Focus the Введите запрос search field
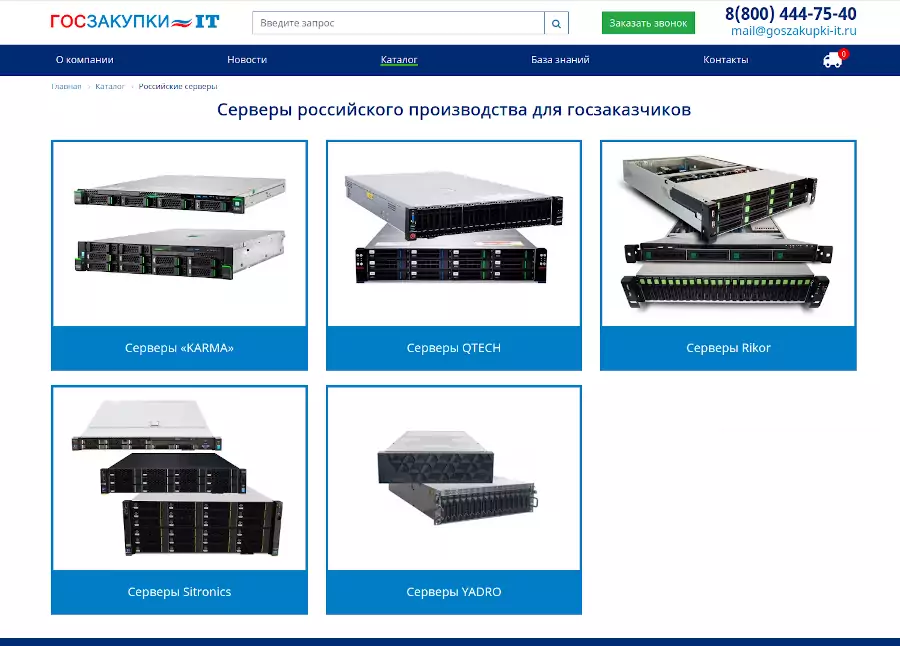Screen dimensions: 900x646 [398, 24]
